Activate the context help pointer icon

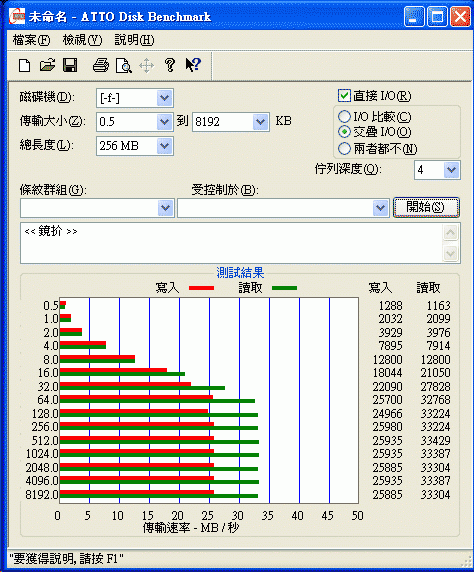click(x=193, y=65)
